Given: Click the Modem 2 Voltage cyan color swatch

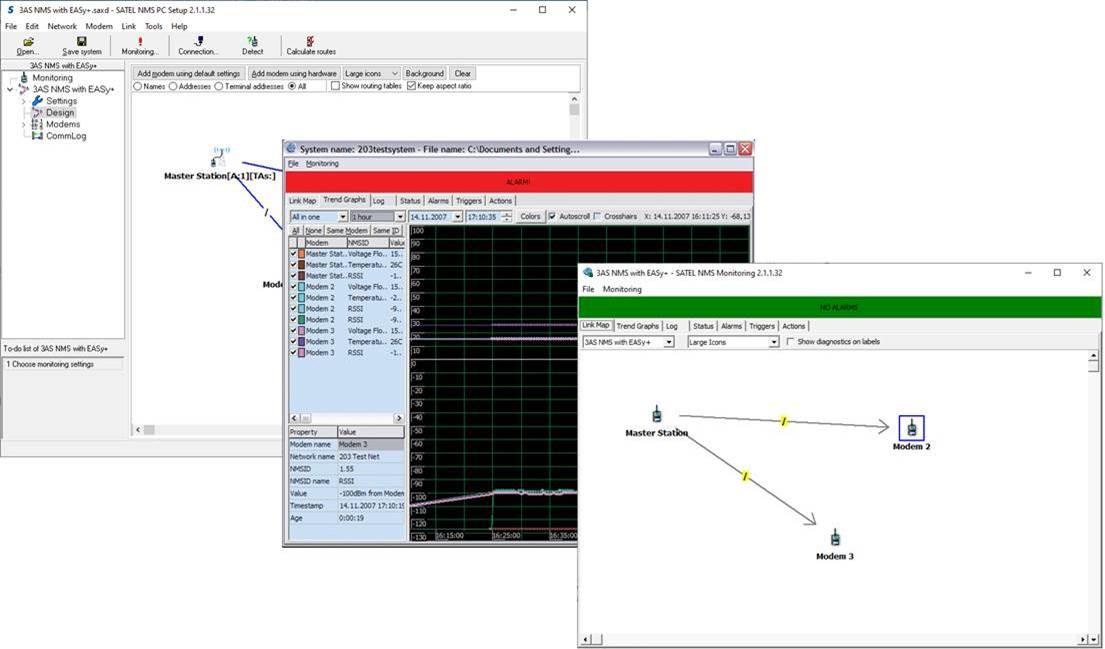Looking at the screenshot, I should point(302,287).
